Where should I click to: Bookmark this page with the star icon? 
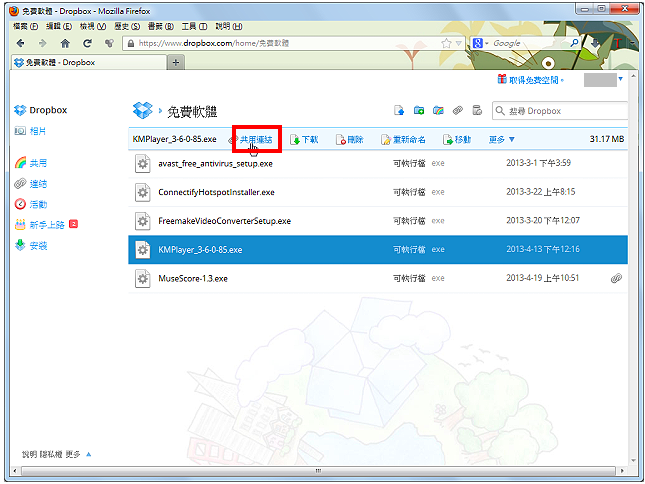point(446,43)
